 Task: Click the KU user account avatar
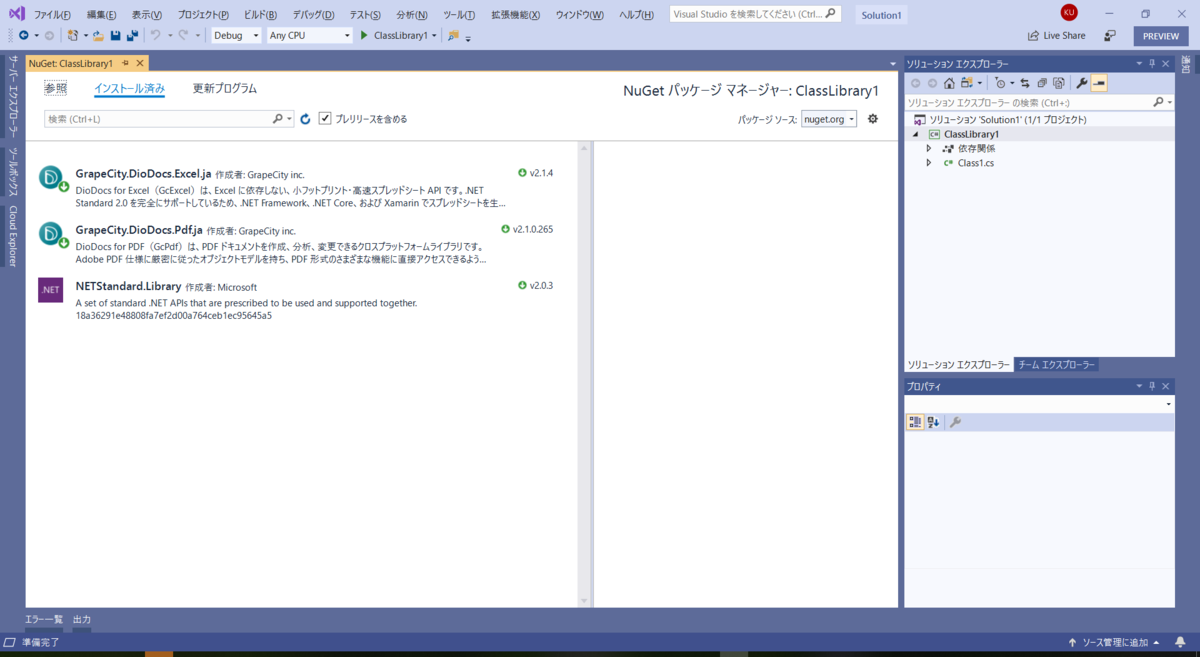[1069, 12]
